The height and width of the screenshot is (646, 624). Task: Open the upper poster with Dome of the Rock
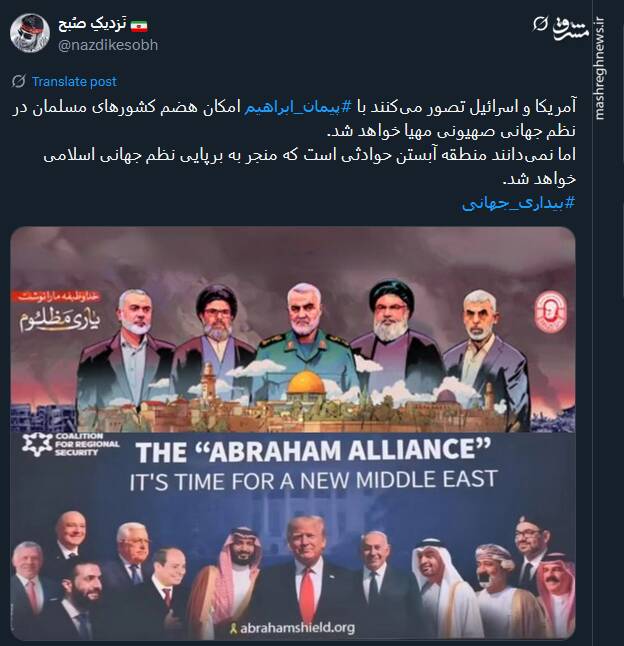tap(293, 329)
